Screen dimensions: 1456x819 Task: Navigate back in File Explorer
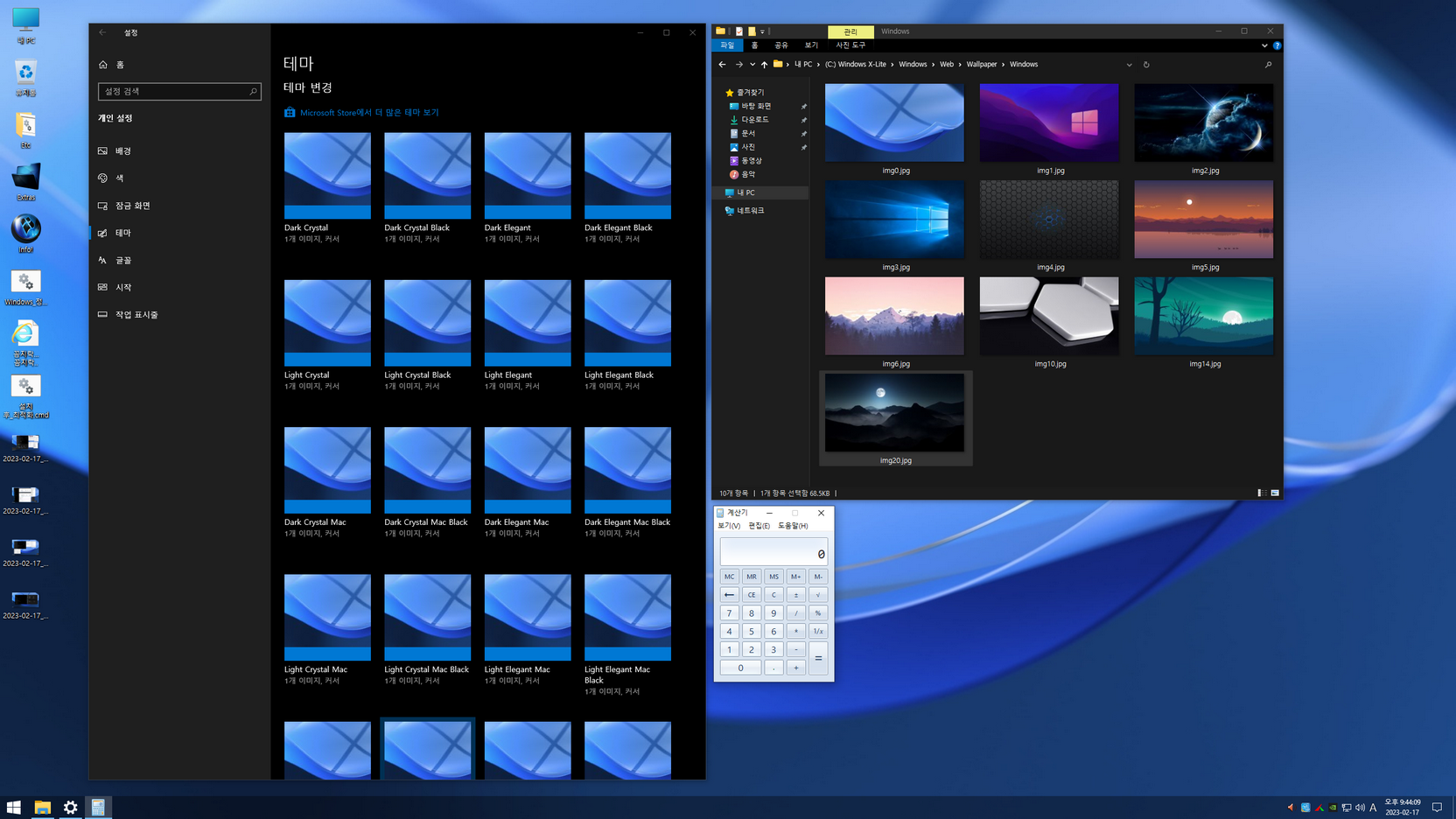(722, 65)
